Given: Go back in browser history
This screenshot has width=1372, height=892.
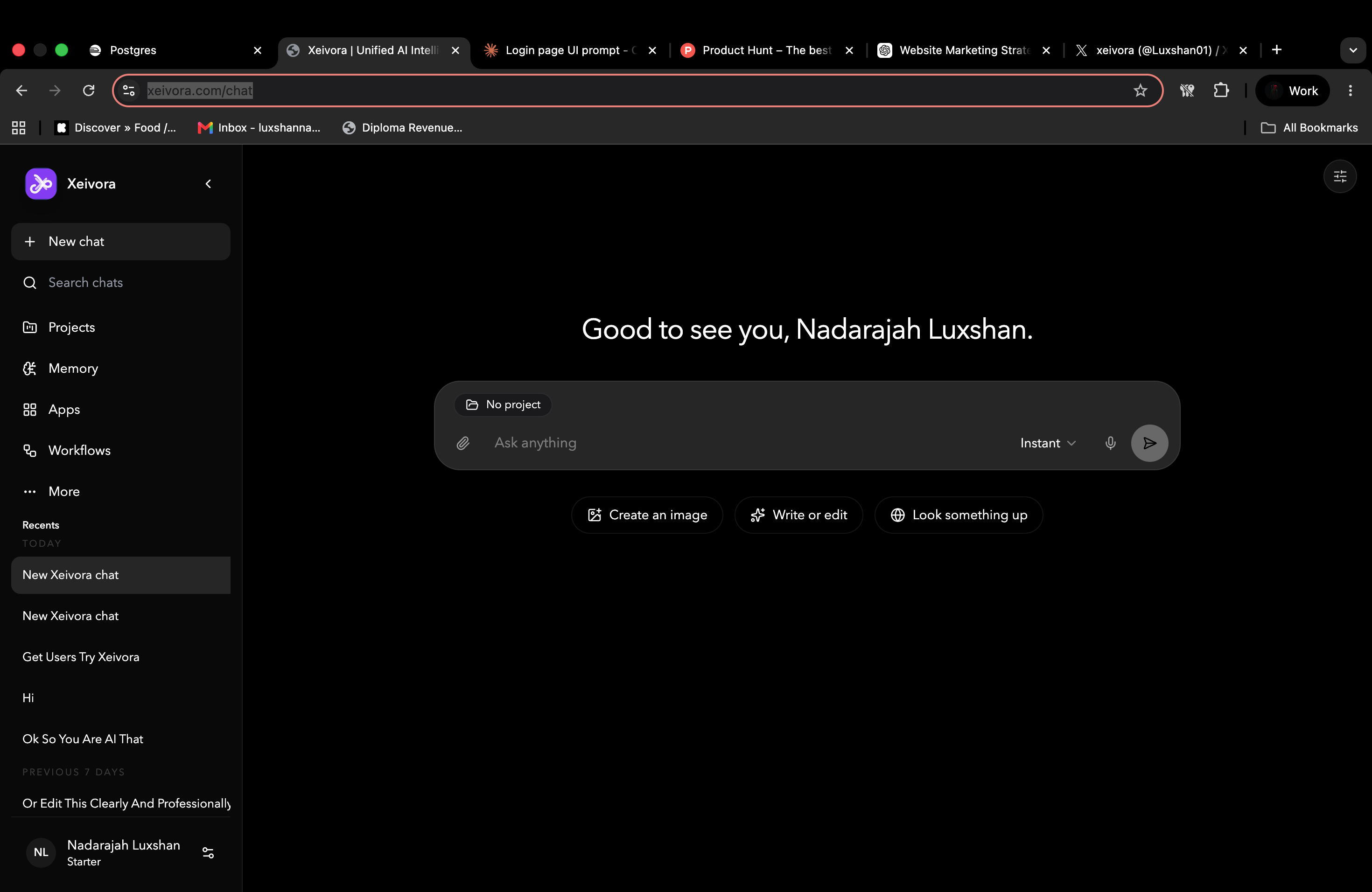Looking at the screenshot, I should pos(21,91).
